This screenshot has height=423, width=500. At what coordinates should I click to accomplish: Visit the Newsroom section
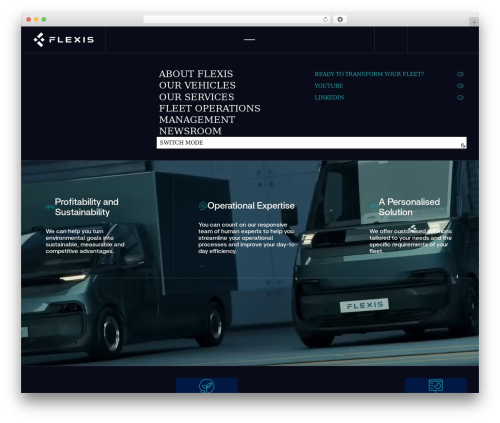(x=190, y=131)
